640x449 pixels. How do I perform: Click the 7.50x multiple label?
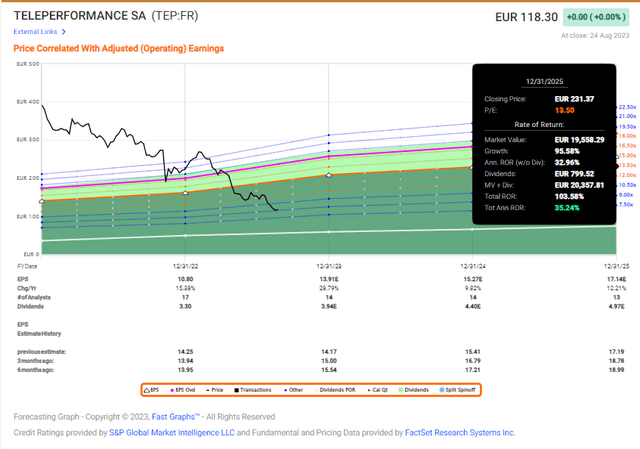tap(626, 204)
